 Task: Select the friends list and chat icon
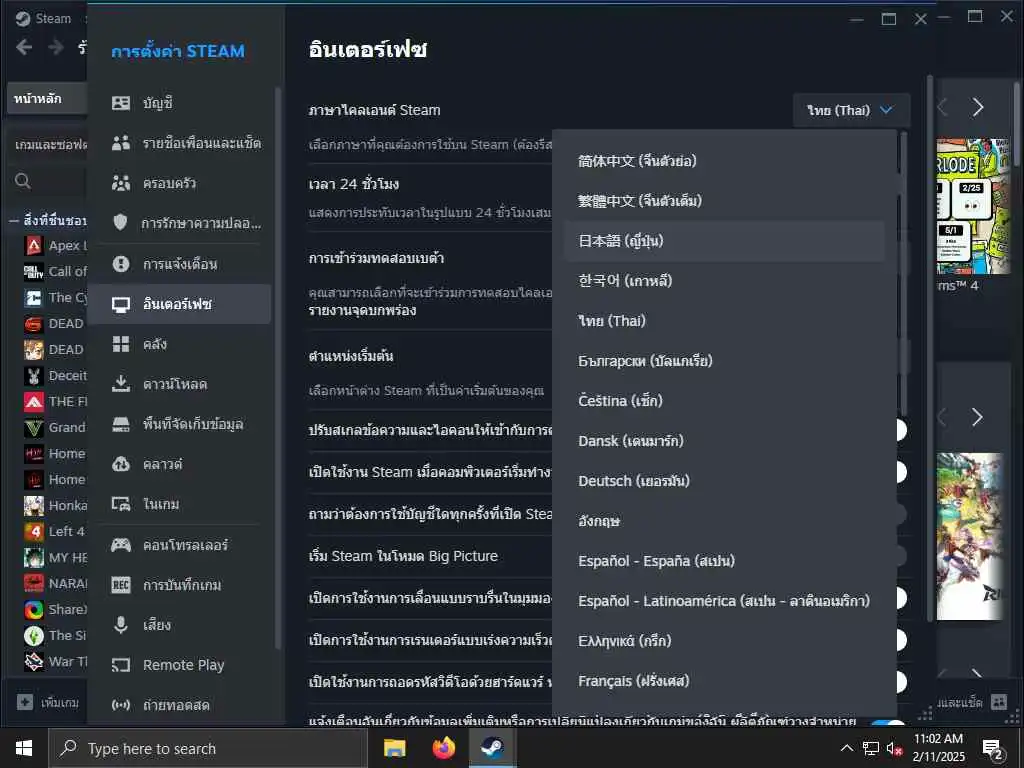[x=121, y=143]
